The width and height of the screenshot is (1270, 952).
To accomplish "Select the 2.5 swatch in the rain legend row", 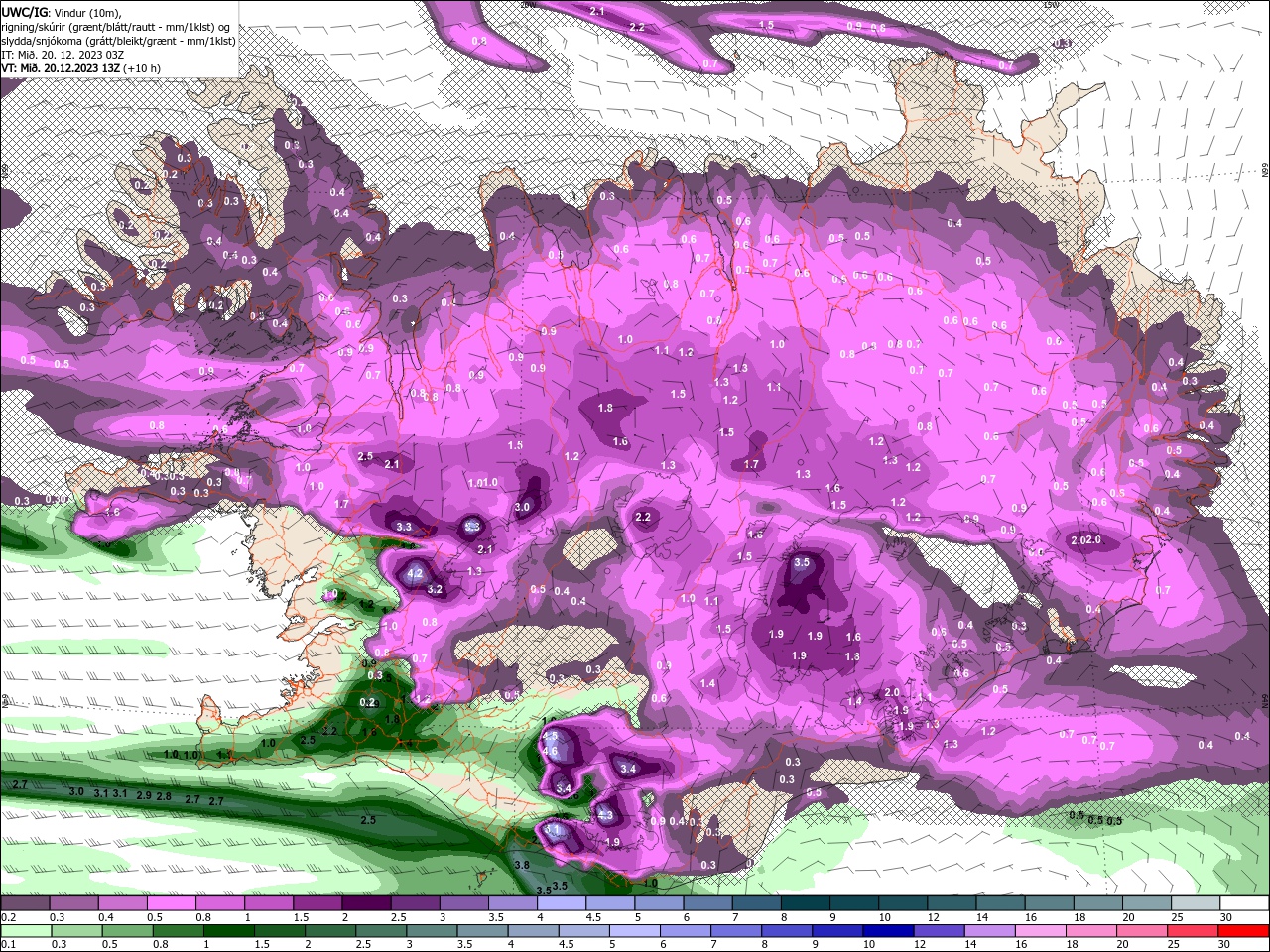I will tap(381, 931).
